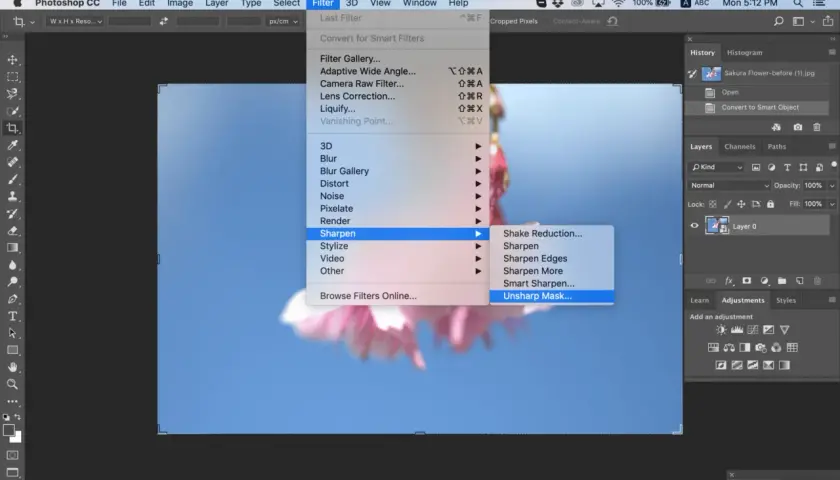Click the Add layer style fx icon
840x480 pixels.
pyautogui.click(x=729, y=281)
